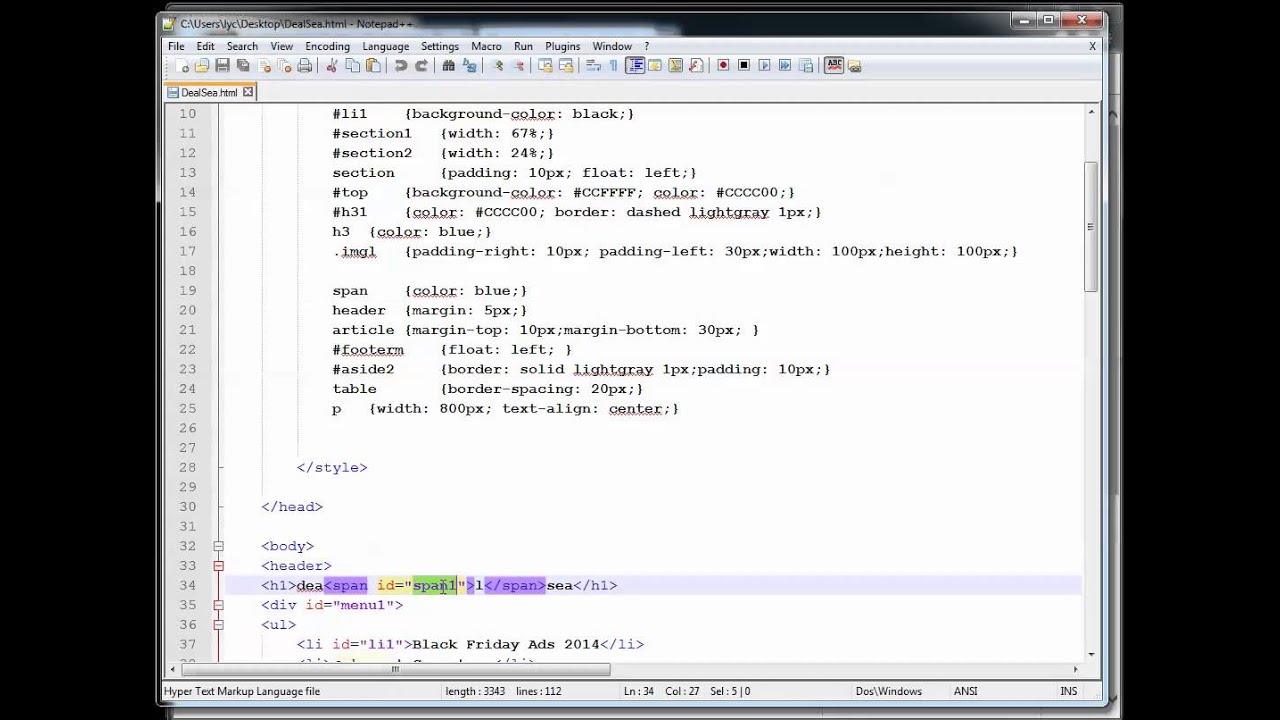Image resolution: width=1280 pixels, height=720 pixels.
Task: Open the File menu
Action: (x=176, y=46)
